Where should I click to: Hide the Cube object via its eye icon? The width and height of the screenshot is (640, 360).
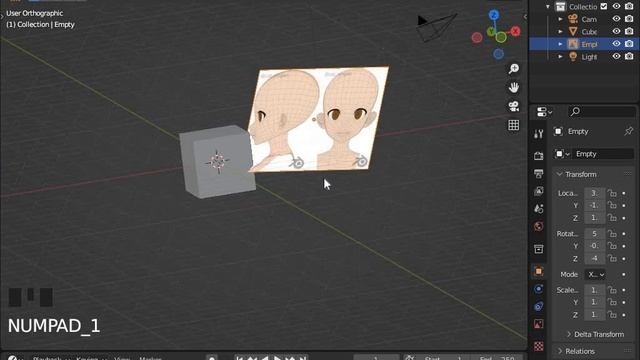tap(616, 31)
